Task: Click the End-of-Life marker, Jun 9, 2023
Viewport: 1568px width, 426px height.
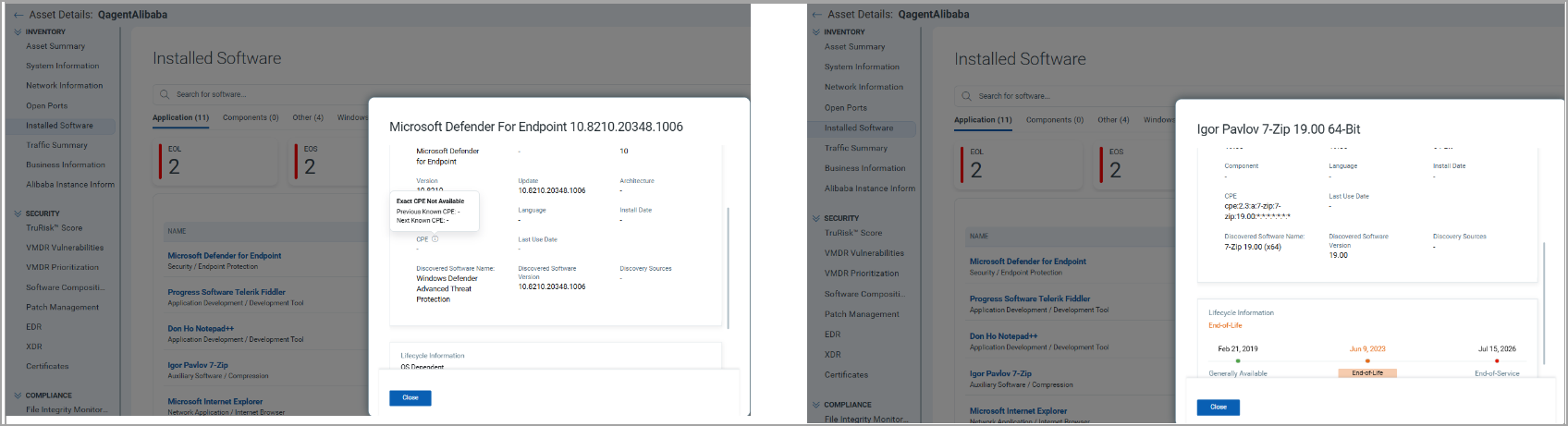Action: [1367, 361]
